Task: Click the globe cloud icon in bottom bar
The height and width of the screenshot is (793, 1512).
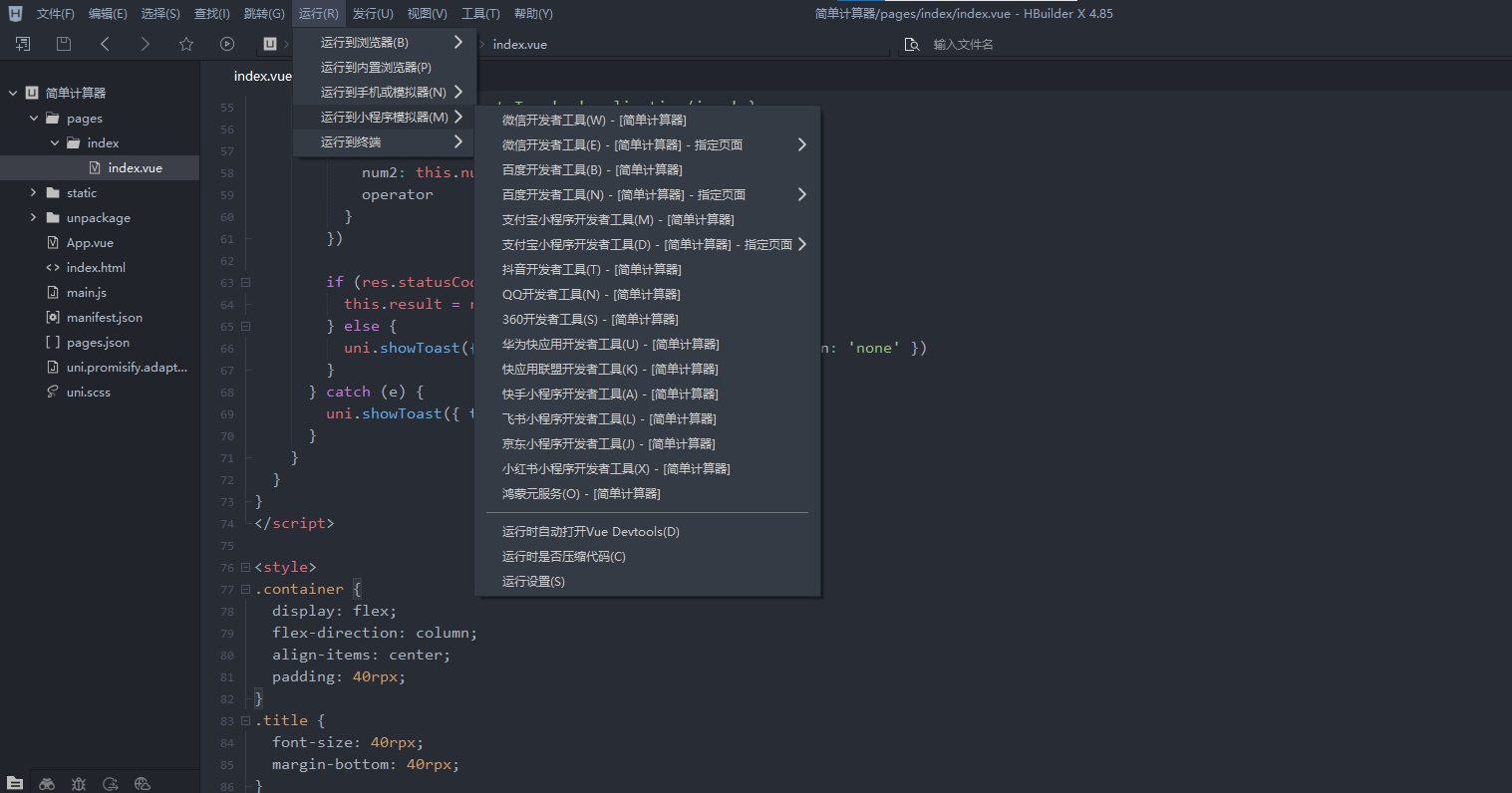Action: (143, 784)
